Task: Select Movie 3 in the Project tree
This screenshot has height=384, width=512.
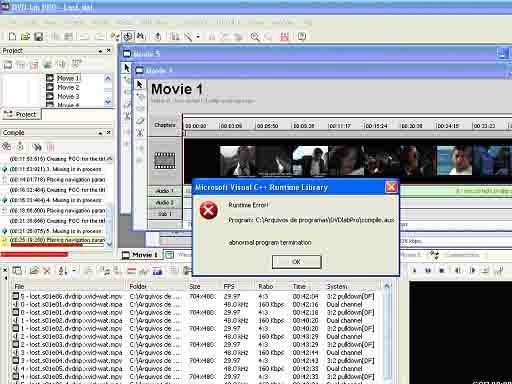Action: click(68, 96)
